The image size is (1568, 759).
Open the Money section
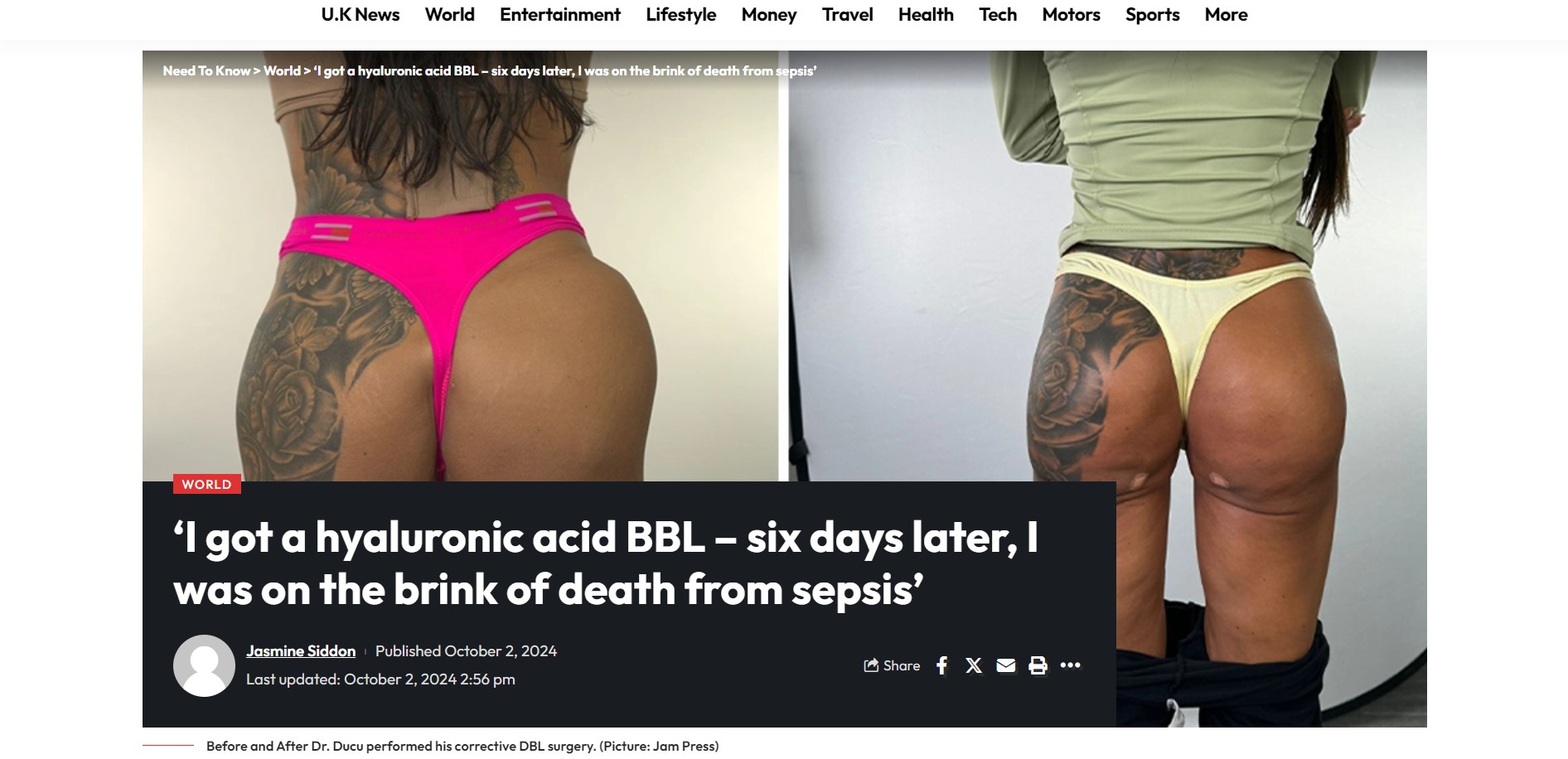pyautogui.click(x=769, y=15)
